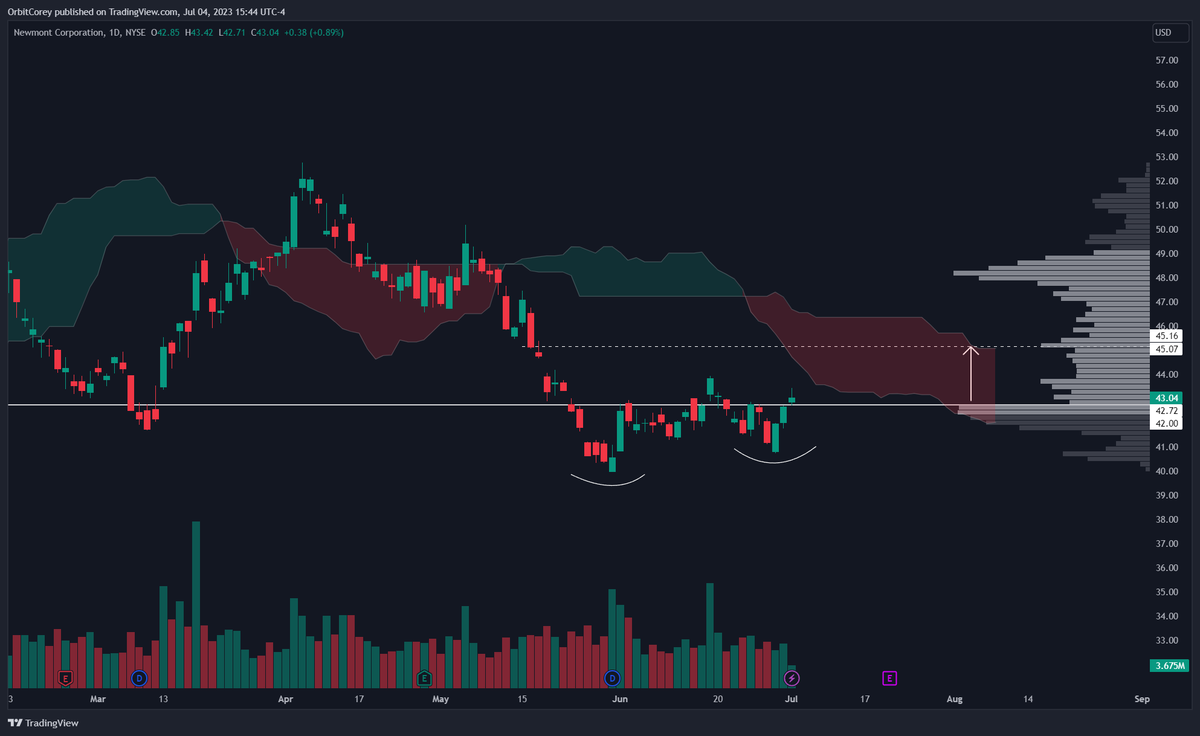Click the 42.00 price label

click(1167, 424)
